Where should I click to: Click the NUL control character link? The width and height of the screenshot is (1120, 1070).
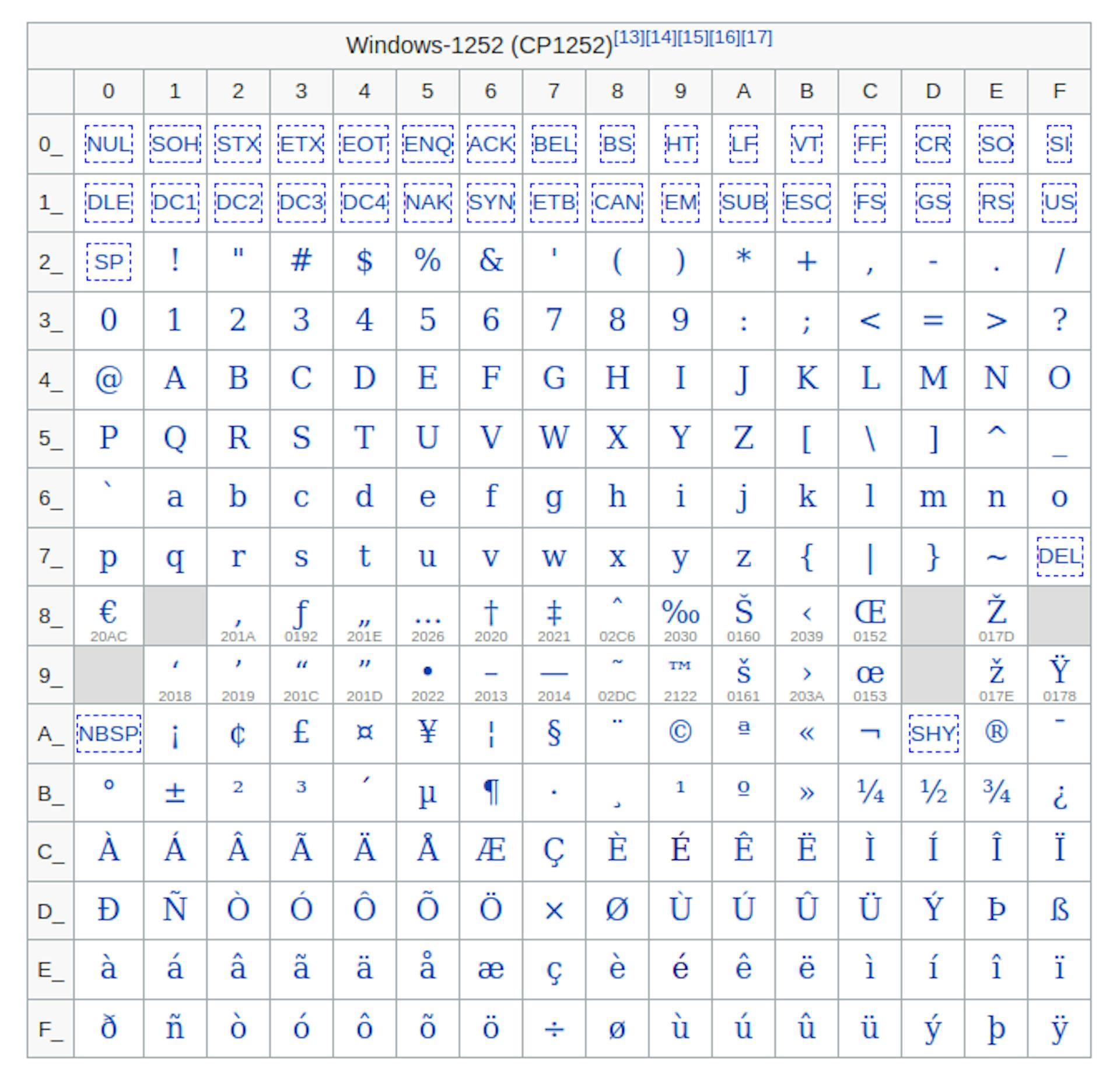[x=108, y=144]
